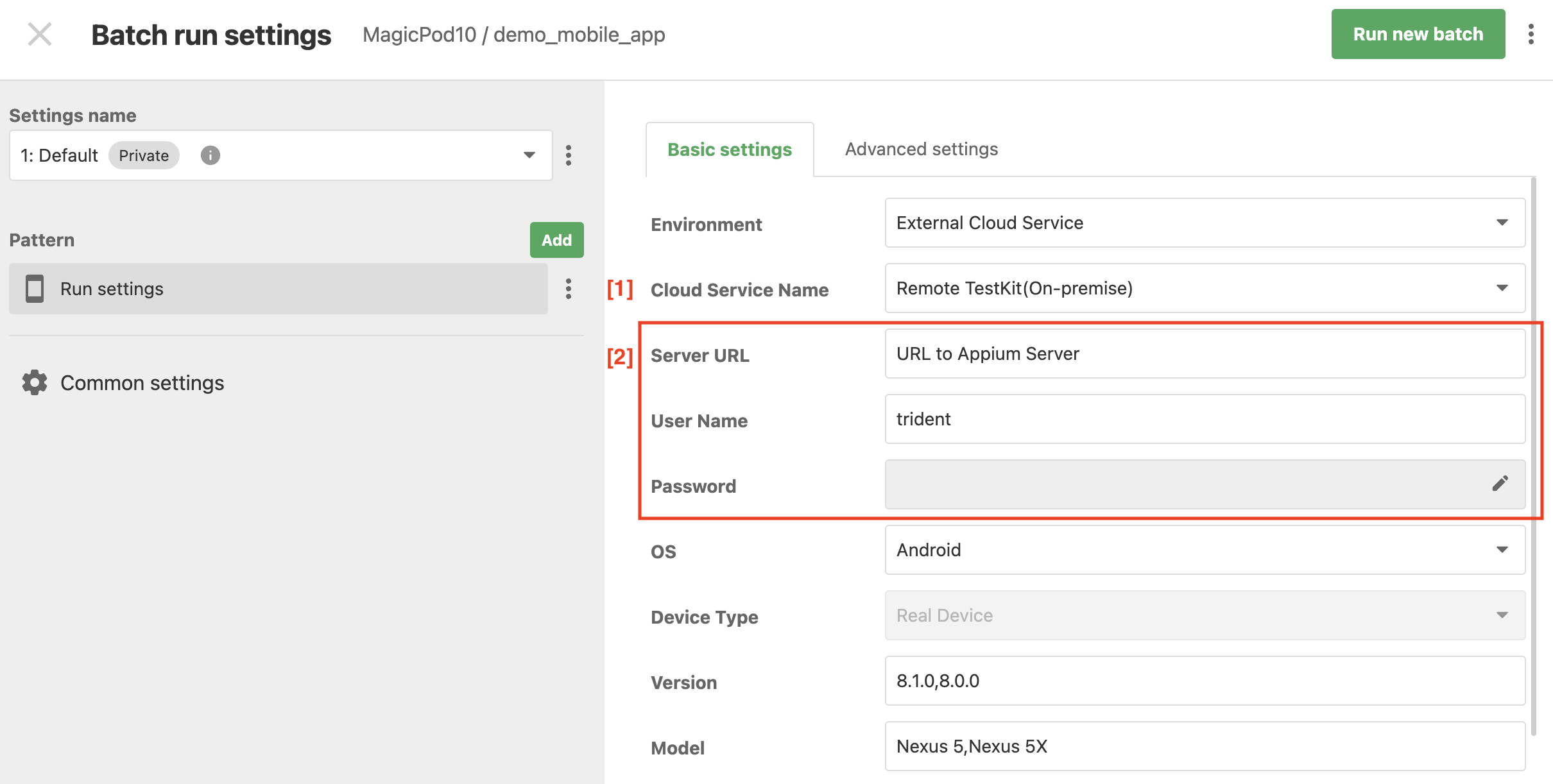Click the info icon next to Private
1553x784 pixels.
[x=210, y=155]
